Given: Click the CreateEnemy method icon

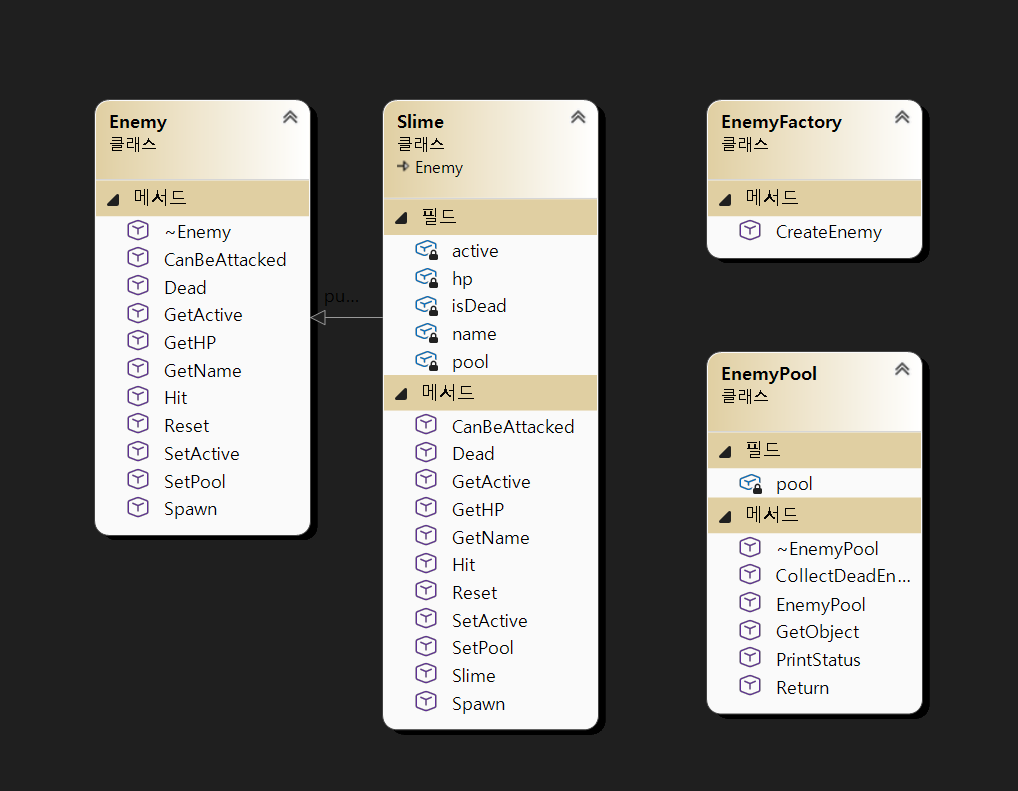Looking at the screenshot, I should 750,230.
